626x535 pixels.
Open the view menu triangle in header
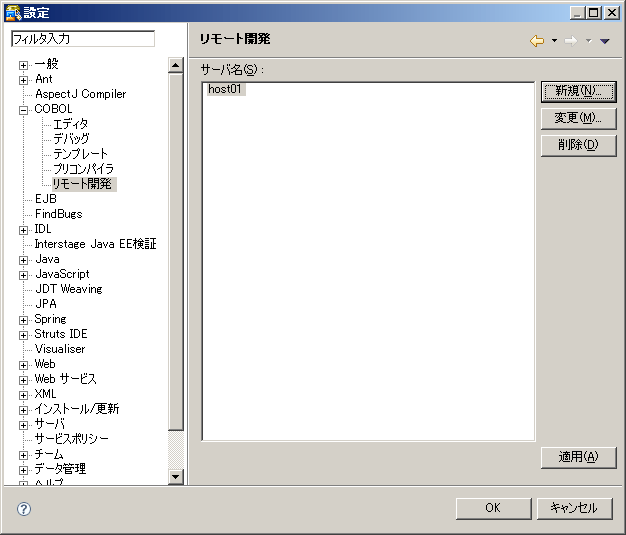(x=604, y=41)
